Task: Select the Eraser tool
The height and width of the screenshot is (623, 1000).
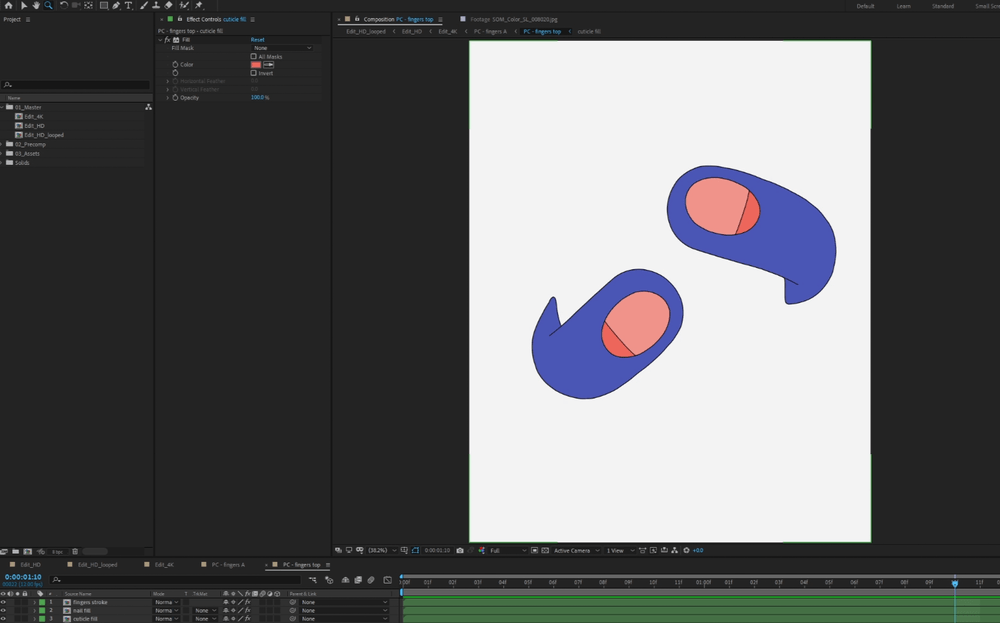Action: pyautogui.click(x=168, y=5)
